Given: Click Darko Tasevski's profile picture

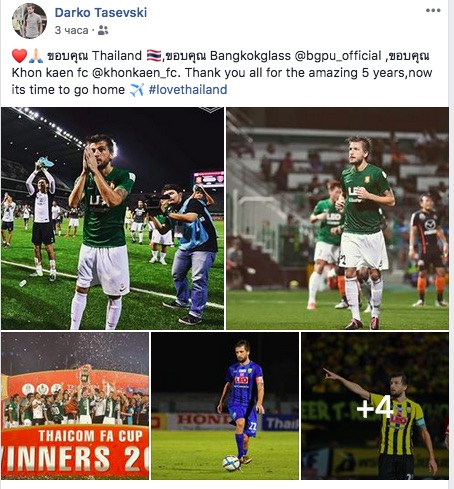Looking at the screenshot, I should point(29,21).
